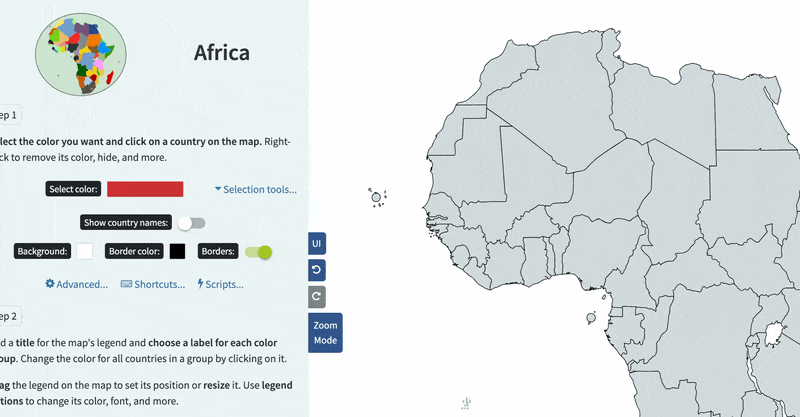Open the red Select color swatch
The image size is (800, 417).
click(x=145, y=189)
